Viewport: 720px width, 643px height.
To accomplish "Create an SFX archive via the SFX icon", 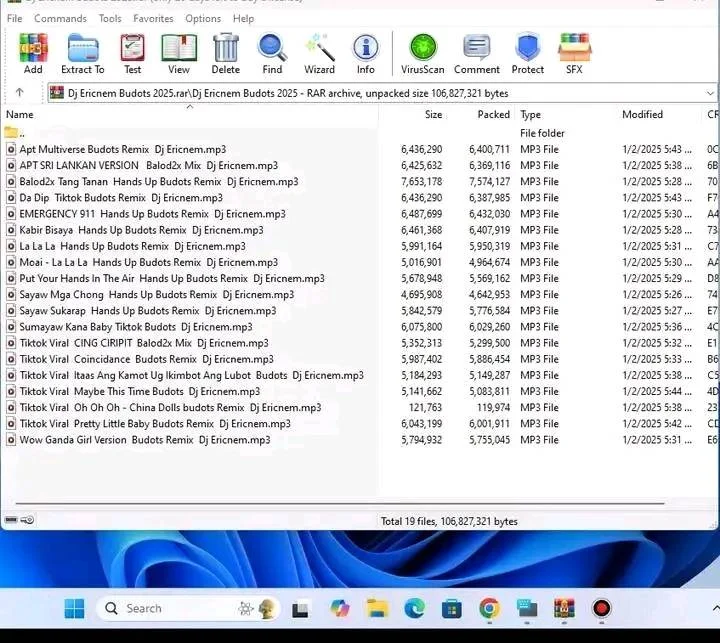I will pos(574,53).
